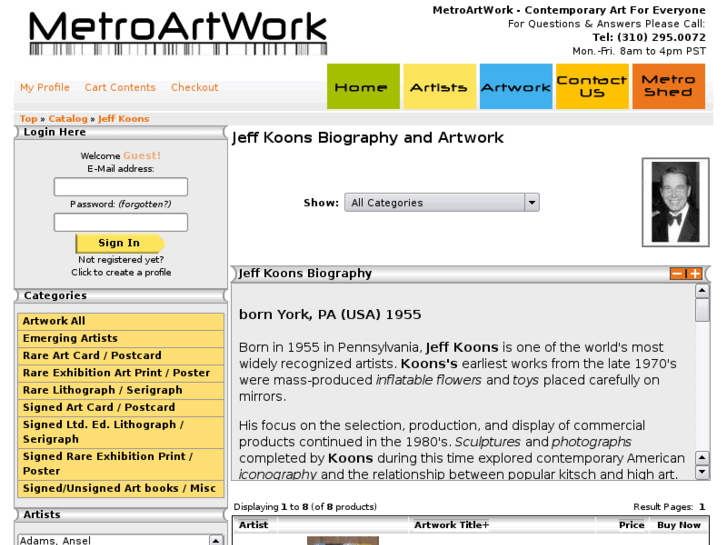
Task: Click Guest! welcome text
Action: [x=142, y=155]
